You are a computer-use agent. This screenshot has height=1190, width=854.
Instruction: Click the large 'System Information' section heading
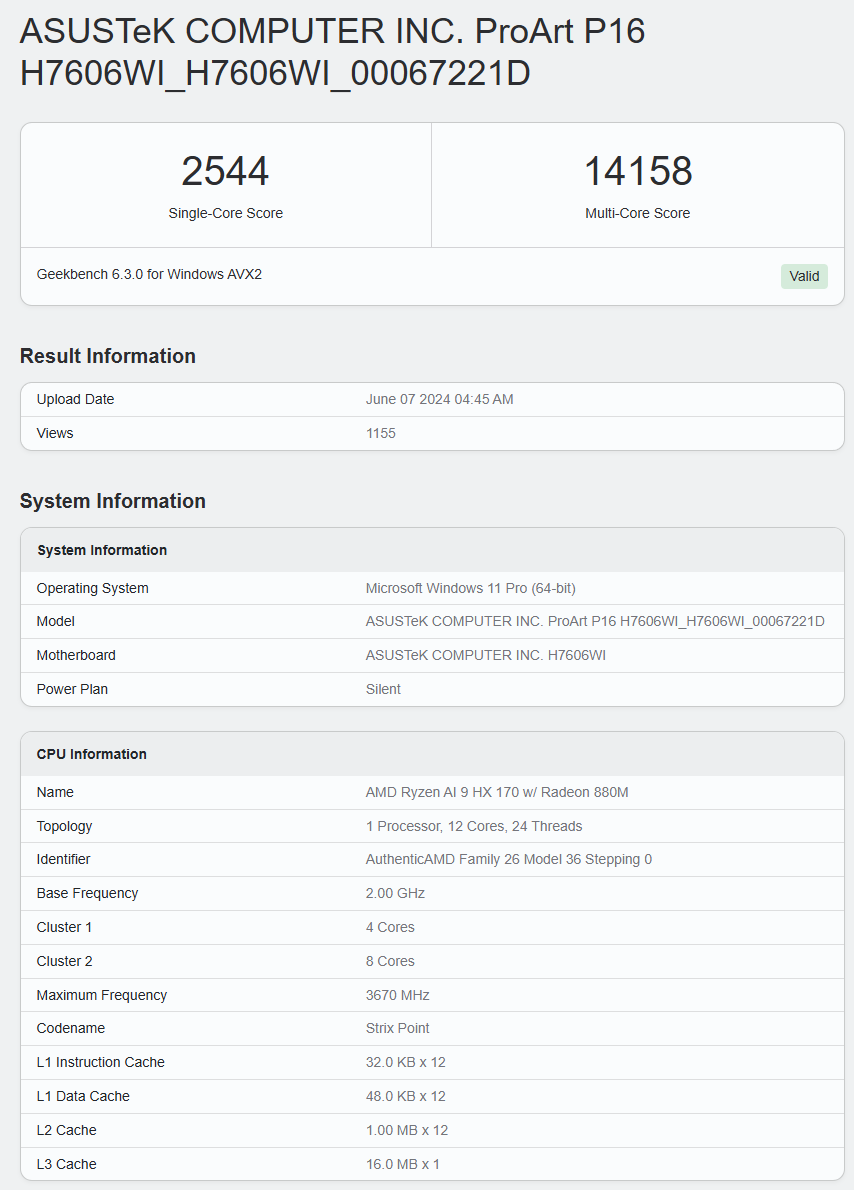112,501
